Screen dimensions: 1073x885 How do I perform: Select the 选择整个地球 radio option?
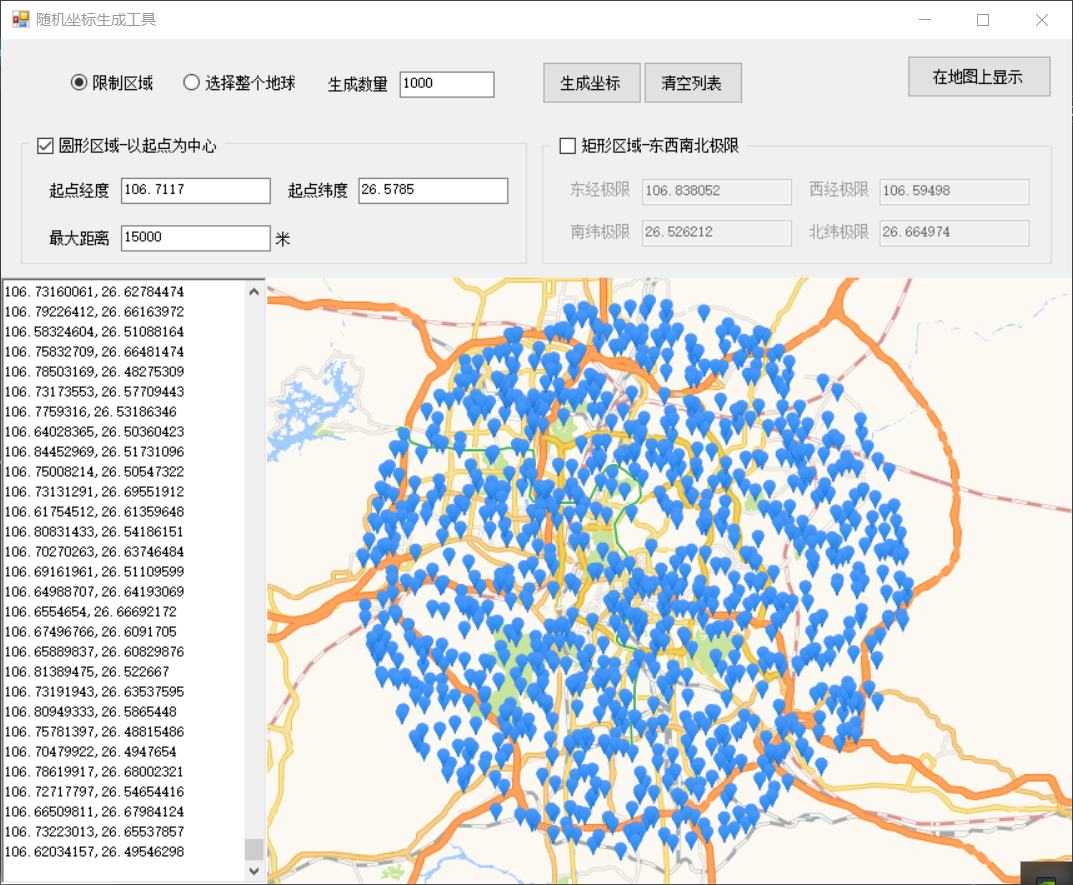coord(192,83)
